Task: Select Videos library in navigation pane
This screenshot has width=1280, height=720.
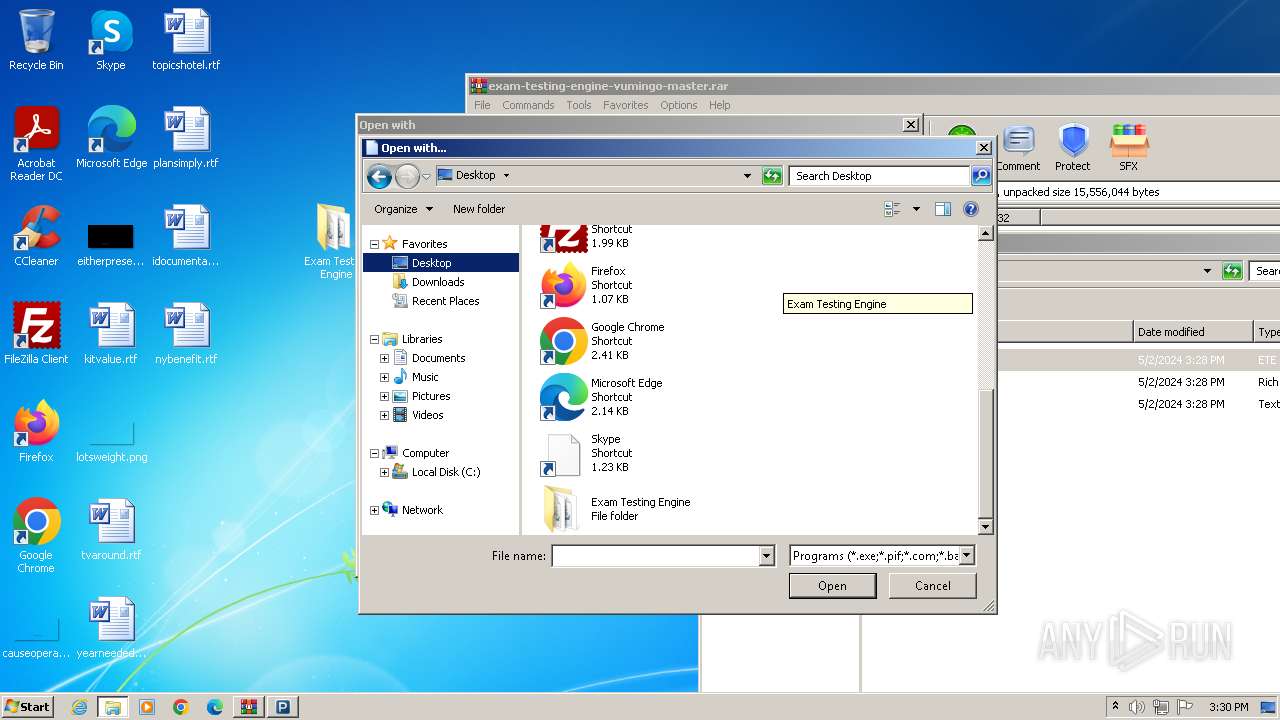Action: (x=427, y=415)
